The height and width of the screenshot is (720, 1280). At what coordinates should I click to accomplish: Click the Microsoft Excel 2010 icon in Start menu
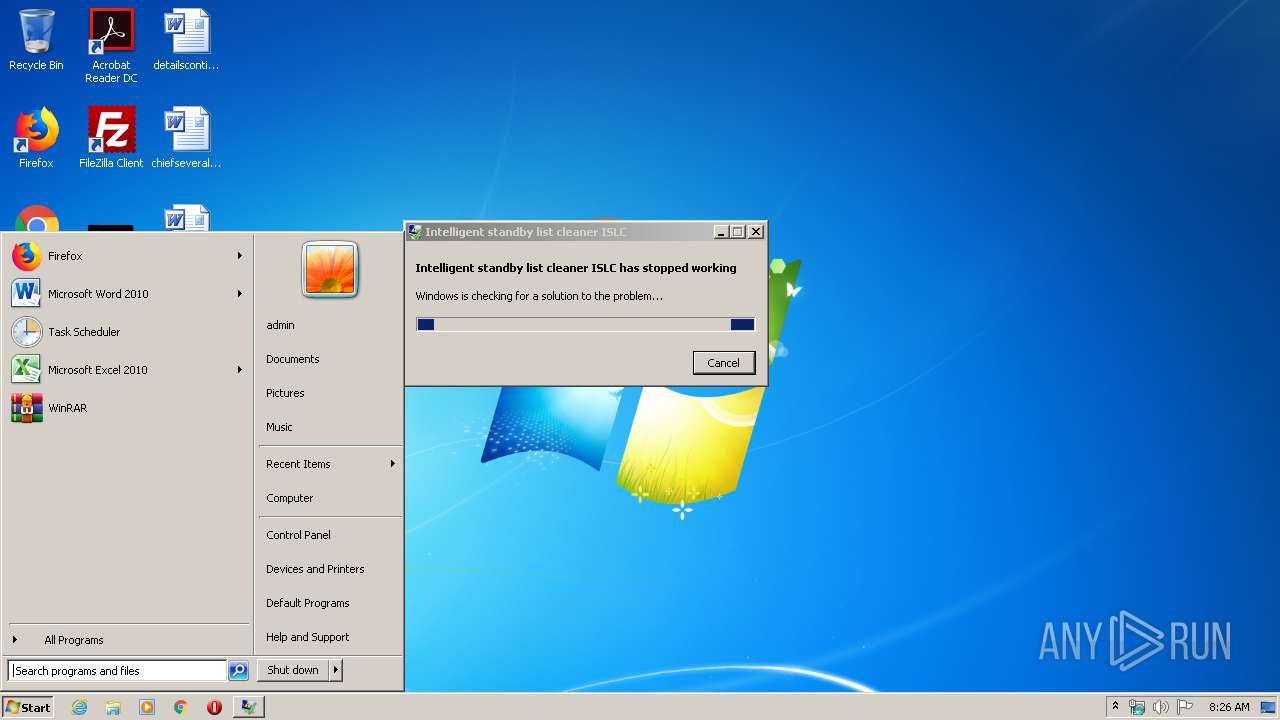click(x=27, y=370)
